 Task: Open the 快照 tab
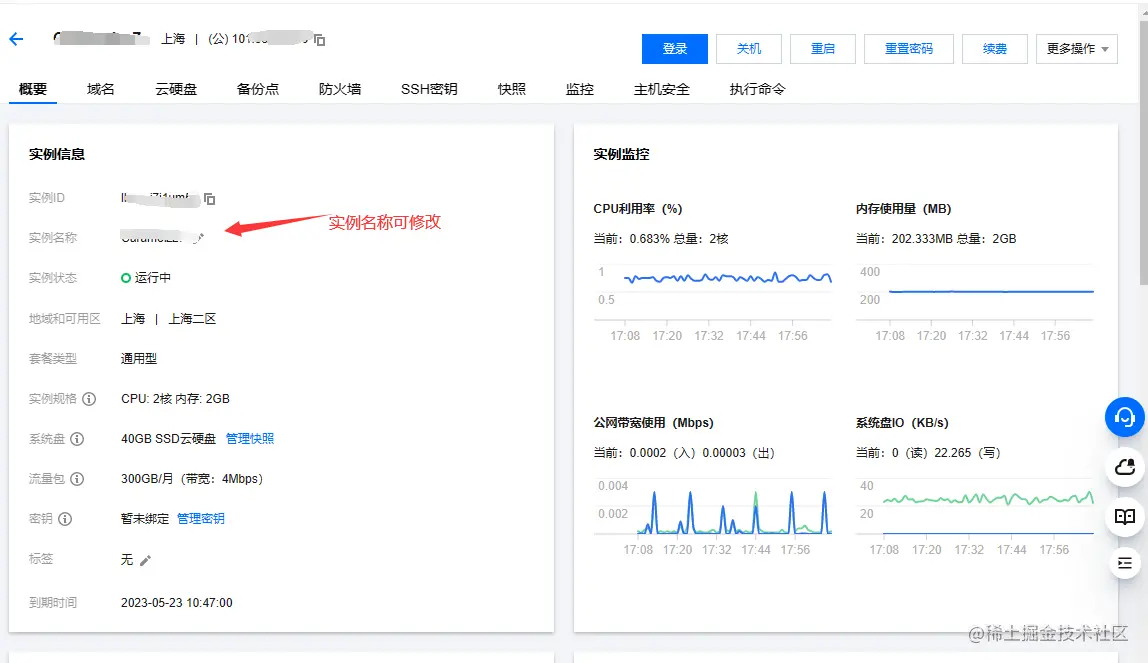tap(512, 89)
